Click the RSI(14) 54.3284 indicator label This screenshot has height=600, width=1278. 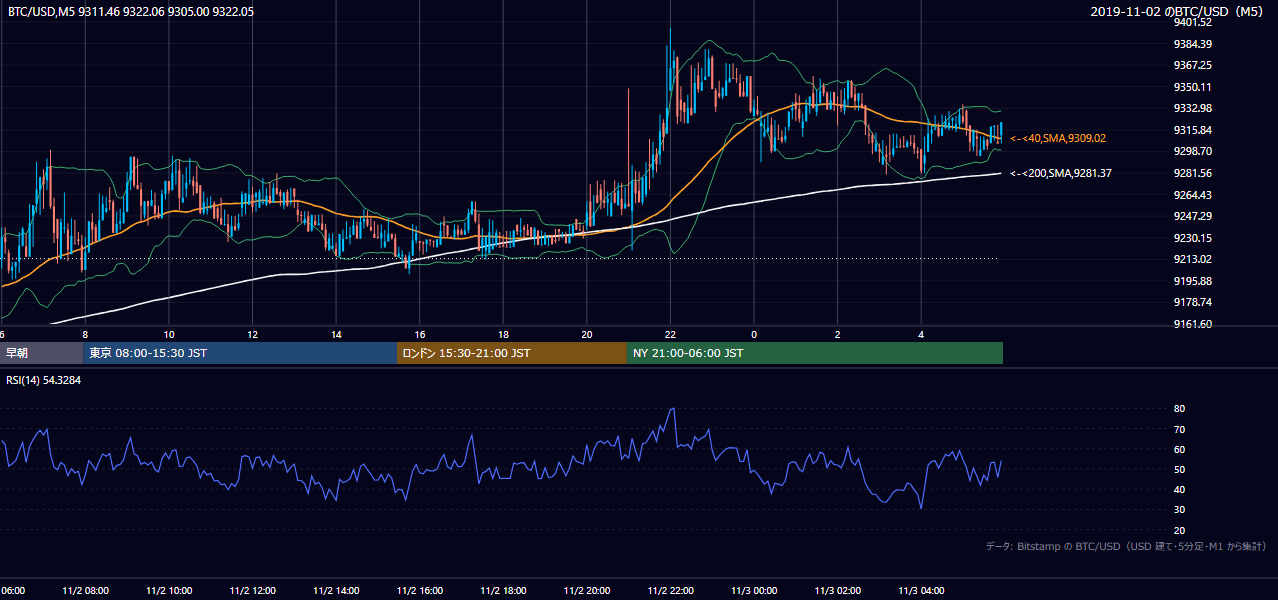pos(44,380)
